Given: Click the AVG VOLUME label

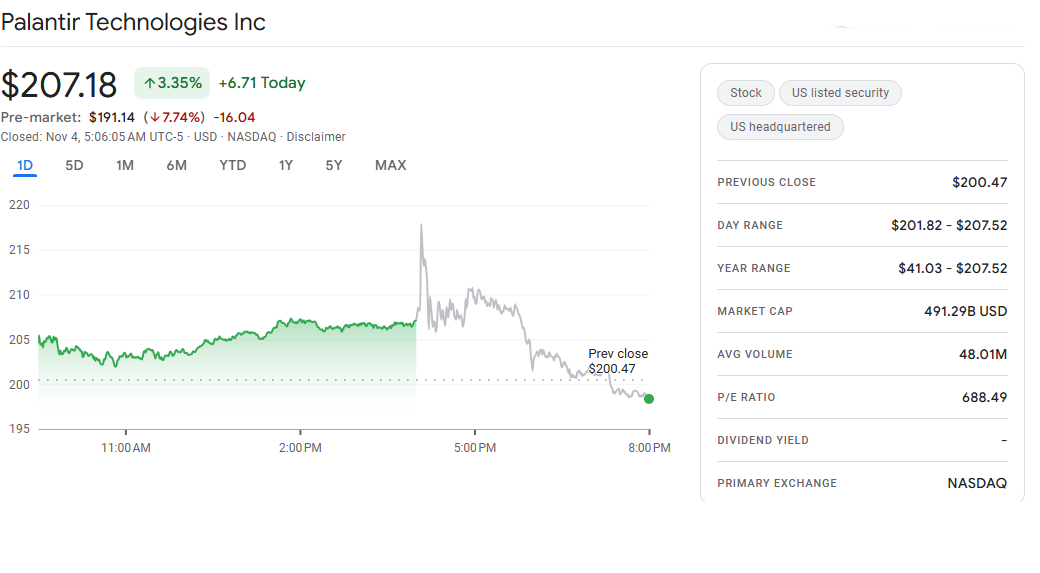Looking at the screenshot, I should pyautogui.click(x=755, y=355).
